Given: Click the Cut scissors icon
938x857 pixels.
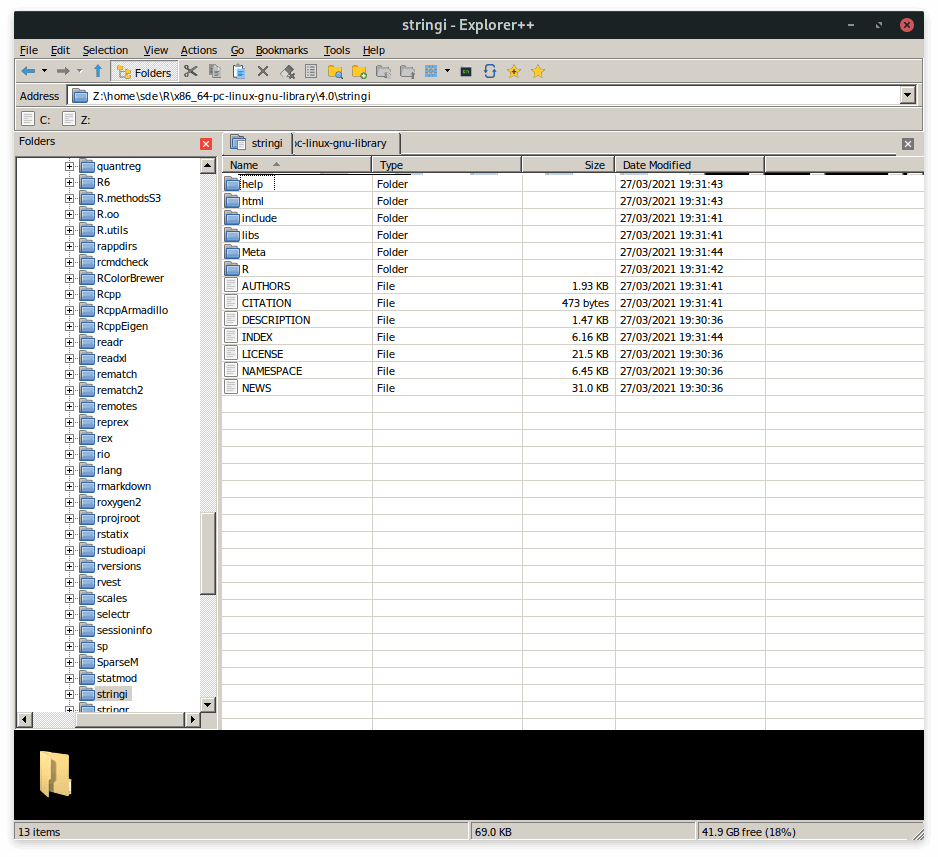Looking at the screenshot, I should click(191, 72).
